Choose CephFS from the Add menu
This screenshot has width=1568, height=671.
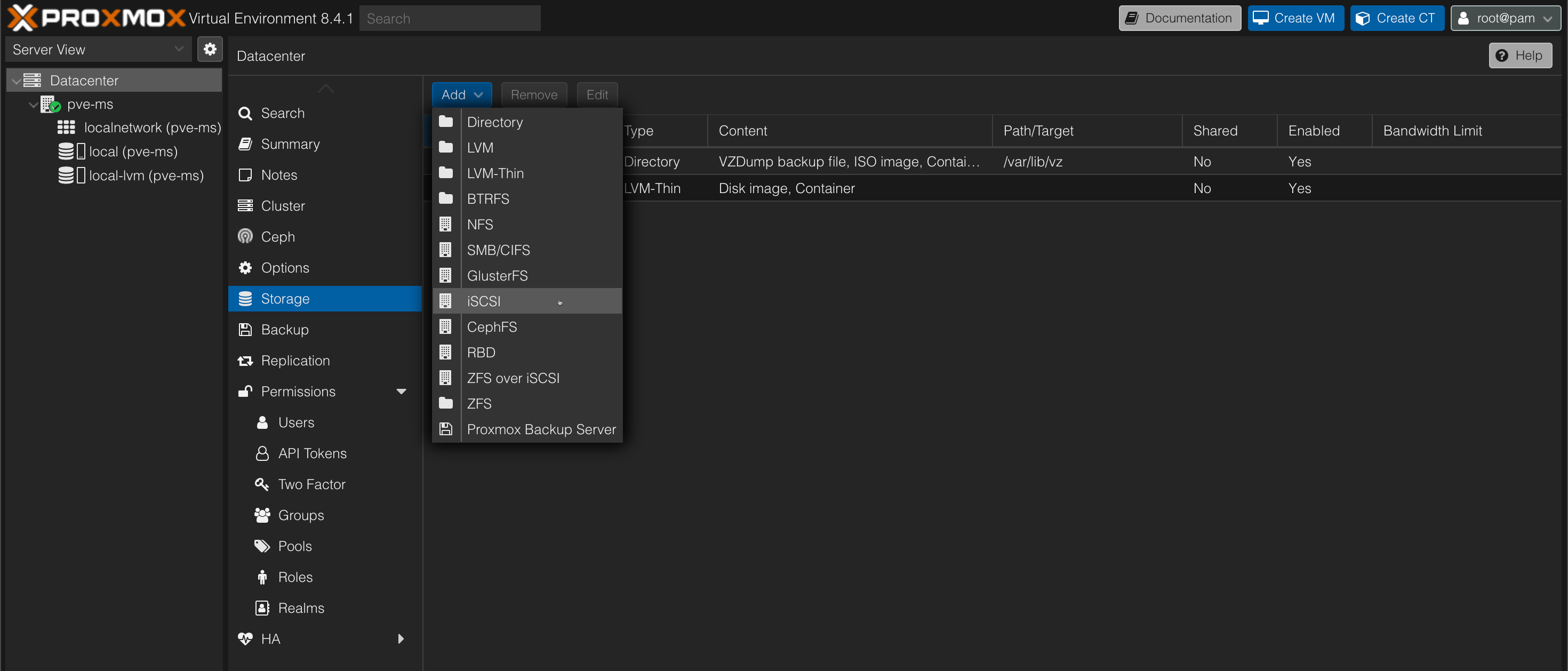click(x=527, y=327)
